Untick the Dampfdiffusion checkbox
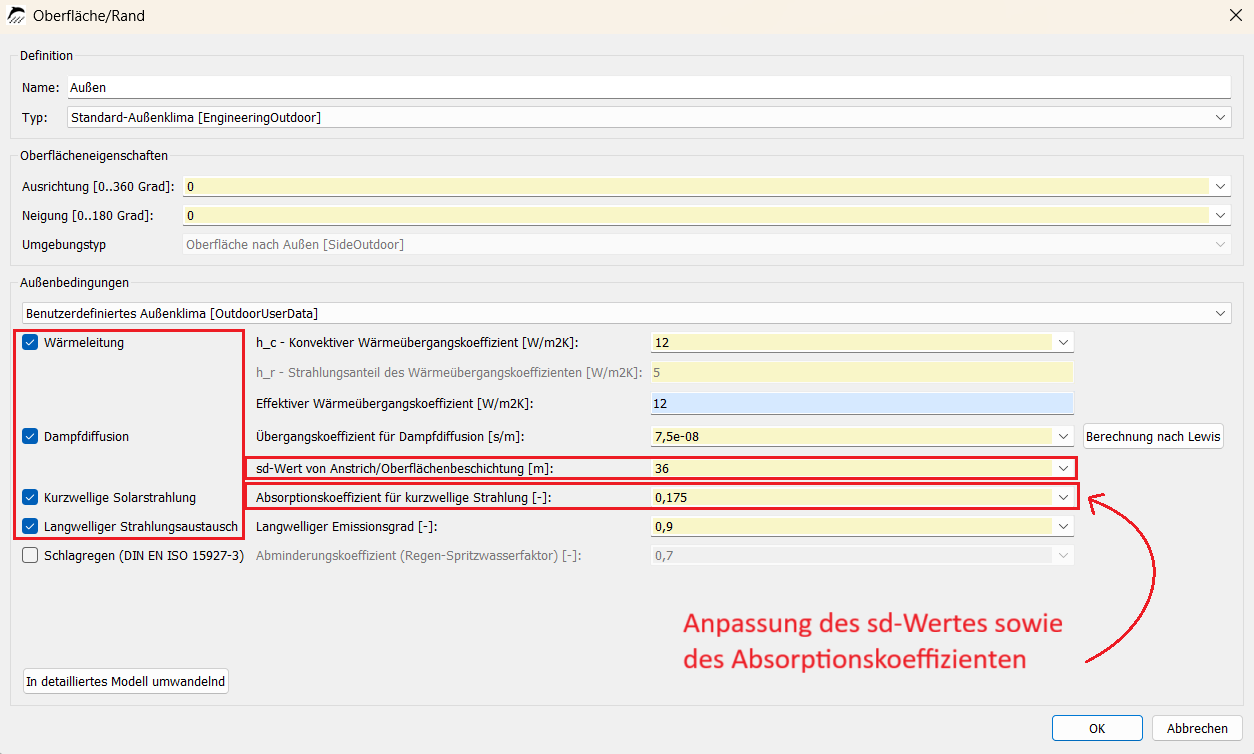 (30, 436)
